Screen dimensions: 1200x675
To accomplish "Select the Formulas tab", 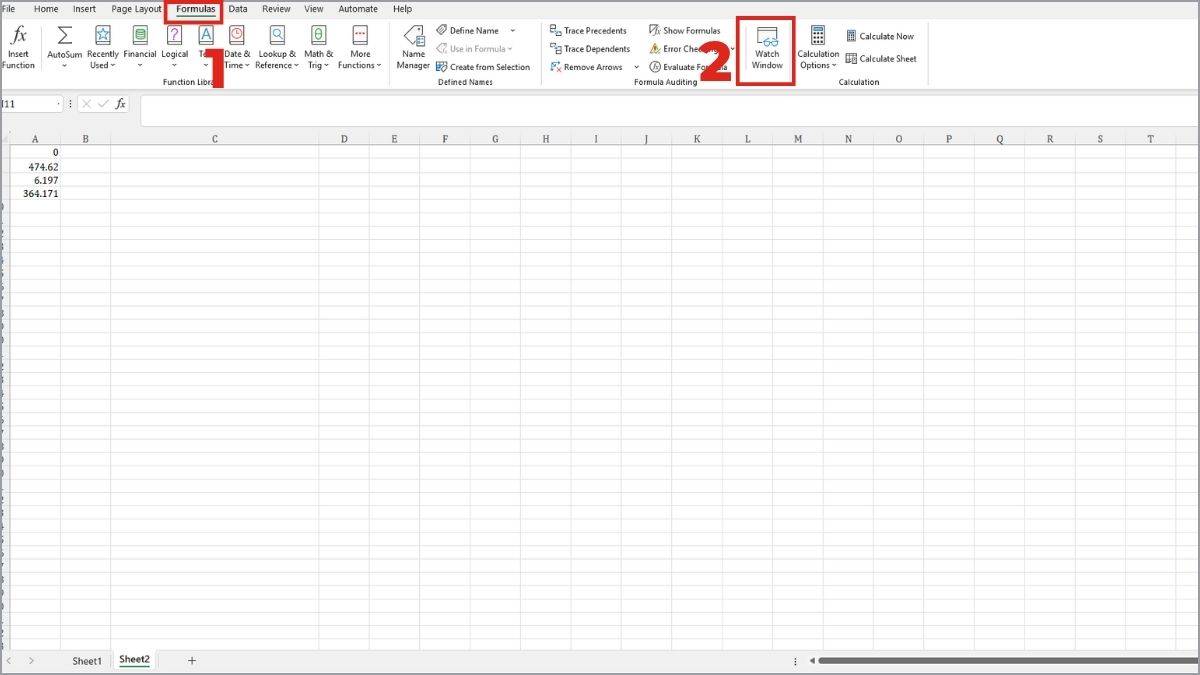I will coord(195,9).
